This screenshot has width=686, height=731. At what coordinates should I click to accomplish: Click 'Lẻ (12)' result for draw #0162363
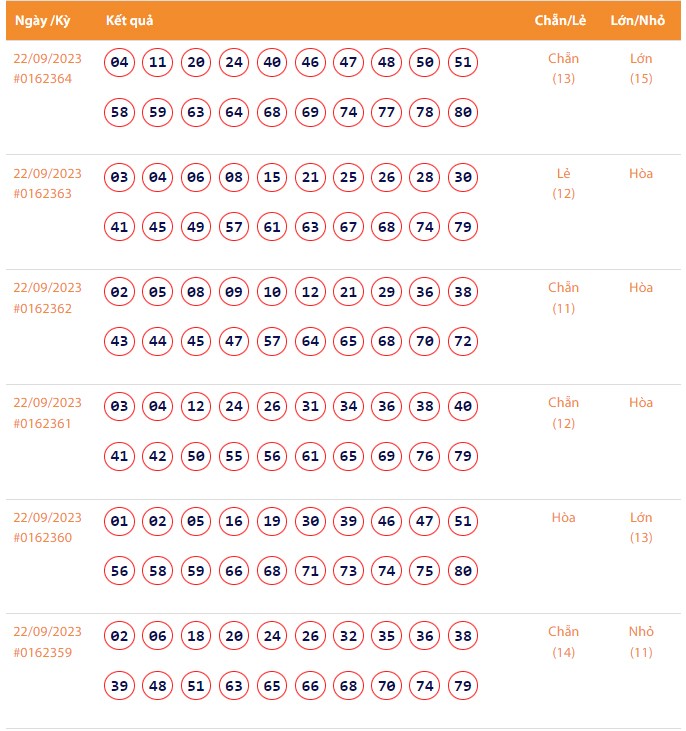click(x=564, y=183)
